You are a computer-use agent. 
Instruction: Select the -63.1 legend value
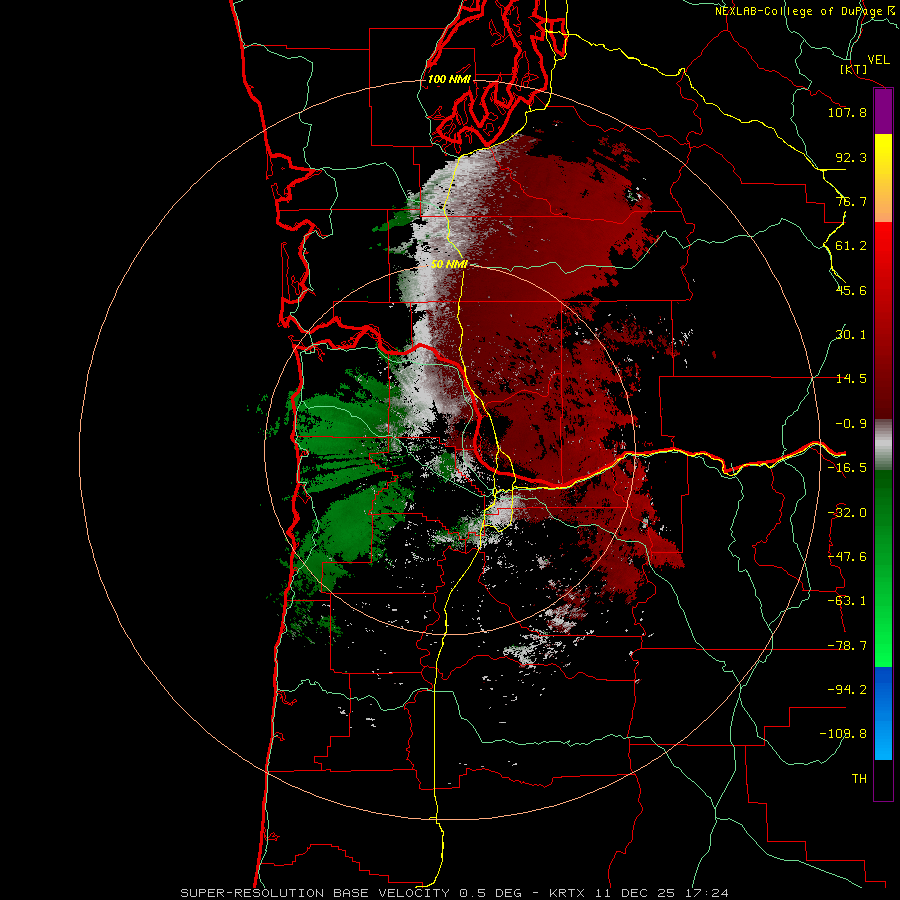(847, 601)
